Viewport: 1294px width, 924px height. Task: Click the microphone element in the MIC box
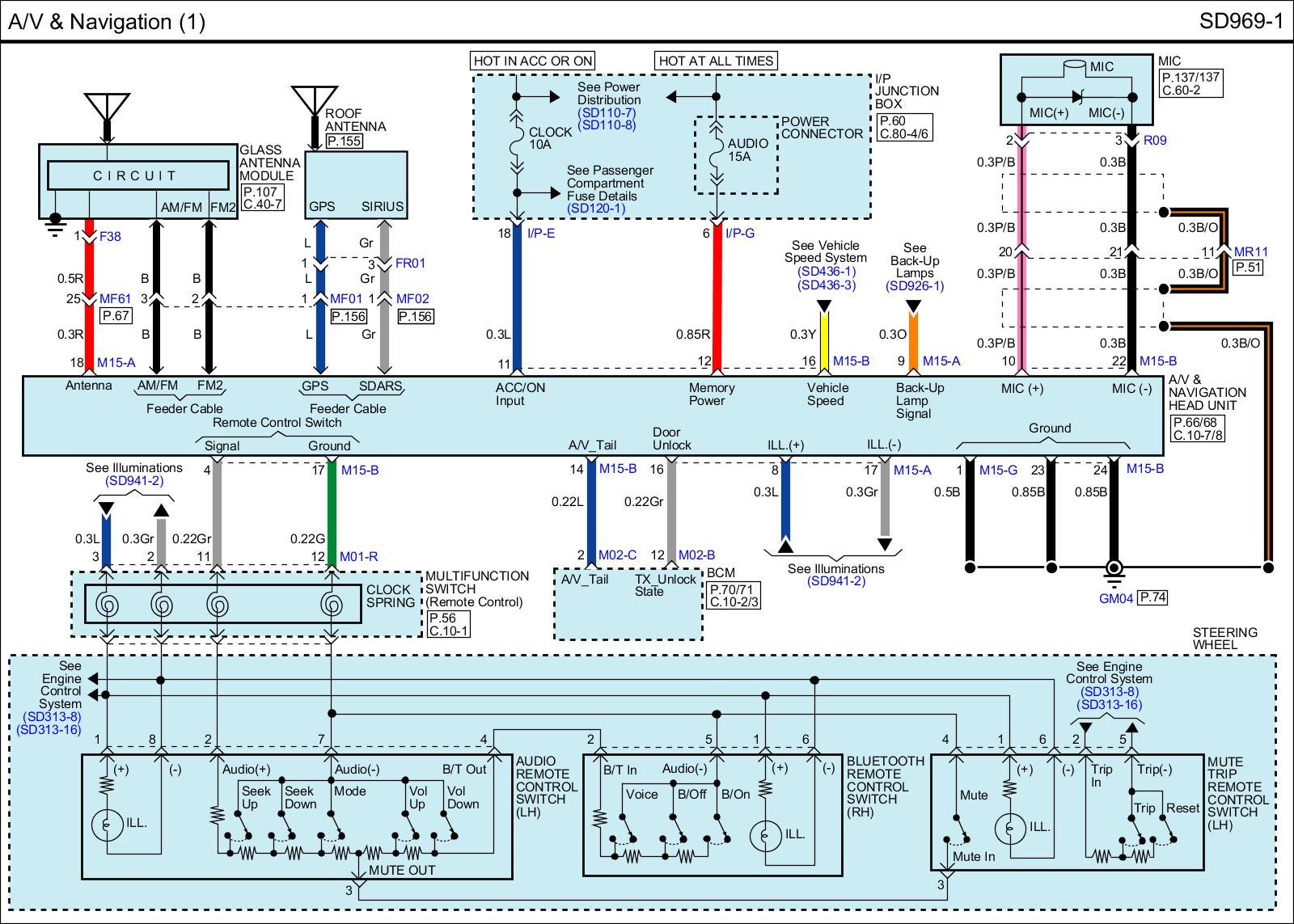click(1076, 66)
